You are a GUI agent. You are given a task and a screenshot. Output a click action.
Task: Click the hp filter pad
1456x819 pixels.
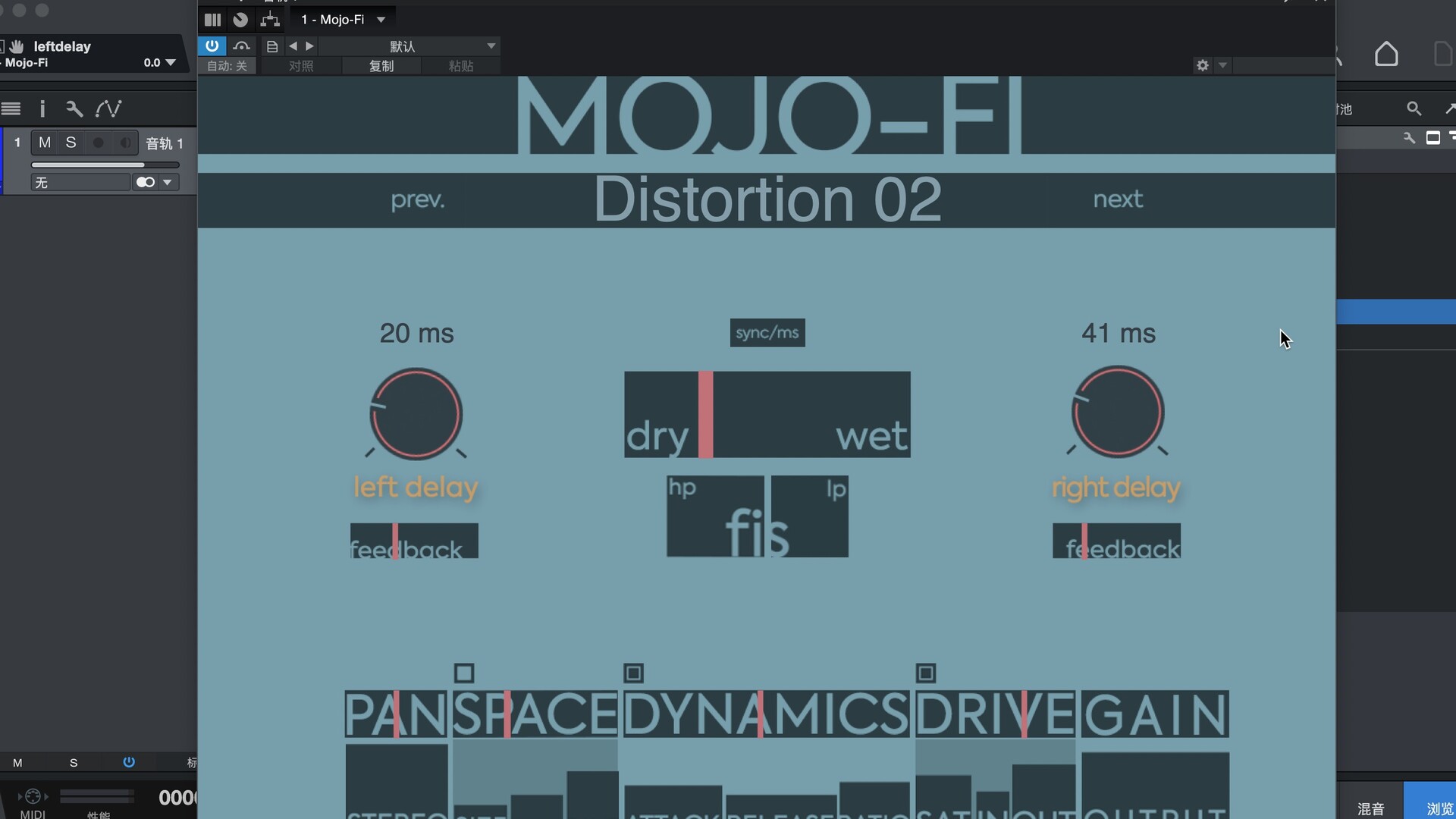click(x=715, y=516)
